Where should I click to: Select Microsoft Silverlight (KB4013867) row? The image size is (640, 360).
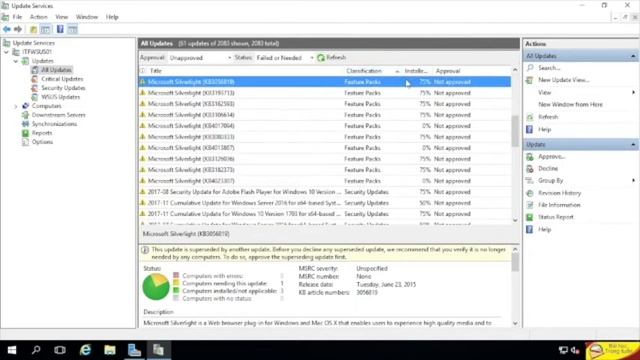point(324,148)
